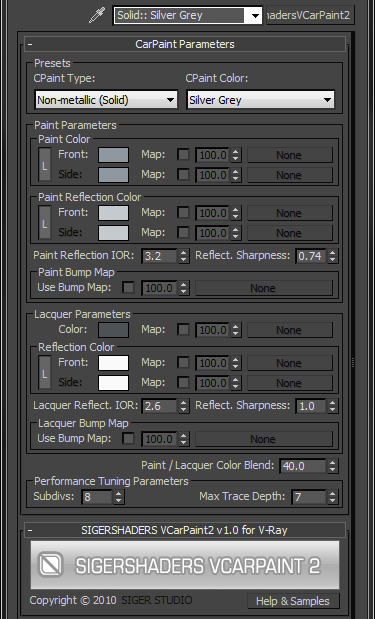Click the SIGERSHADERS VCARPAINT 2 logo banner
The image size is (375, 619).
tap(185, 565)
